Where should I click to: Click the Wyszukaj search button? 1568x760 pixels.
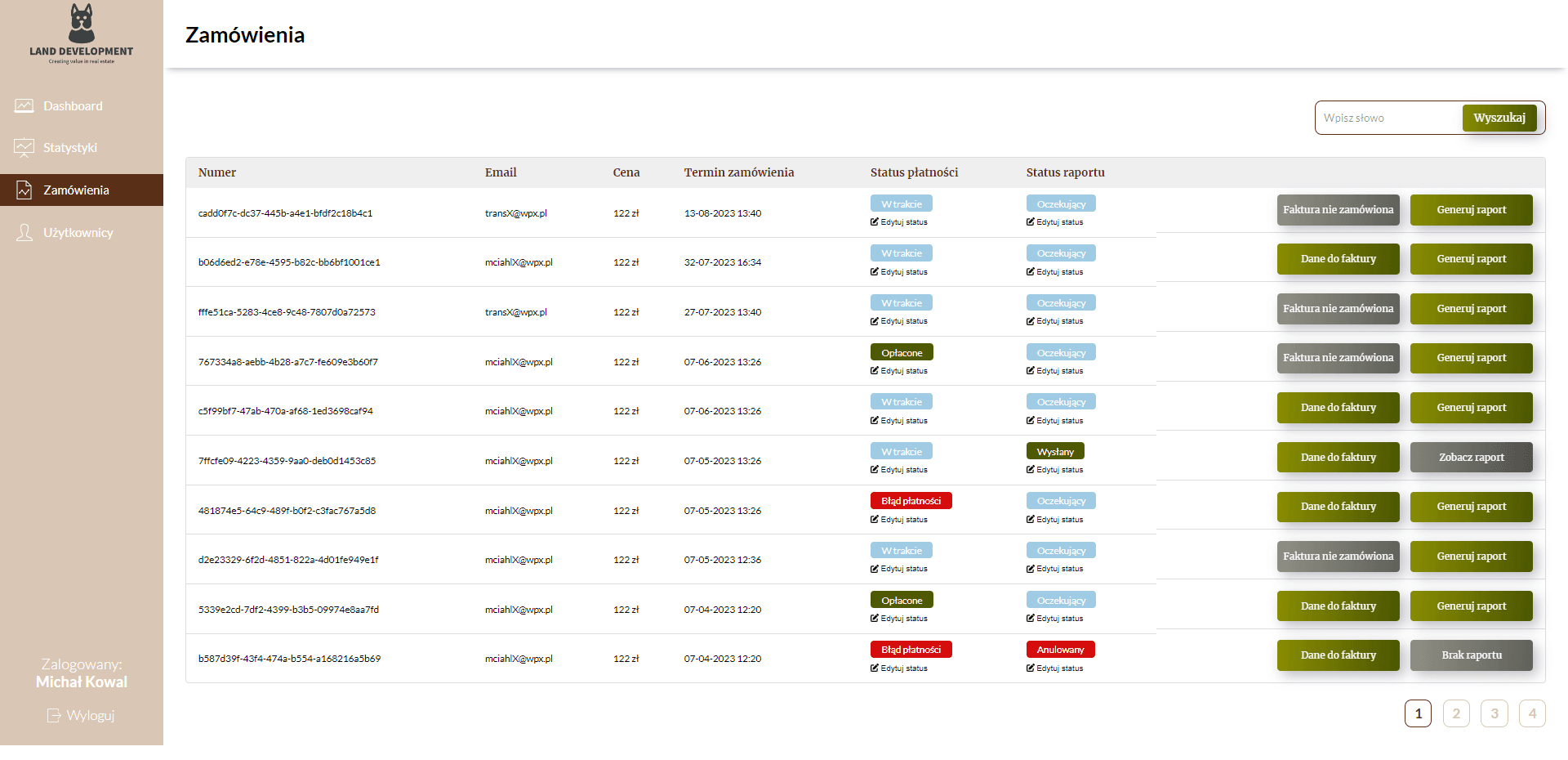(1499, 118)
